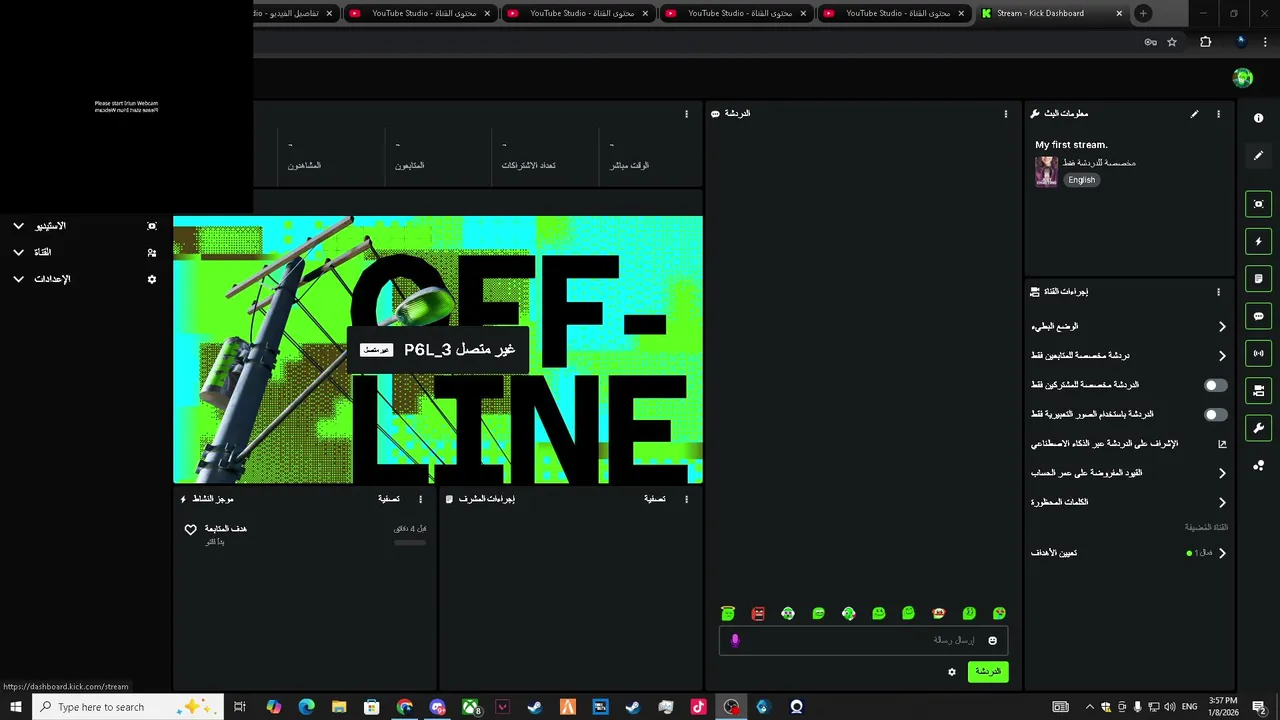Toggle the channel actions widget icon

pos(1258,391)
